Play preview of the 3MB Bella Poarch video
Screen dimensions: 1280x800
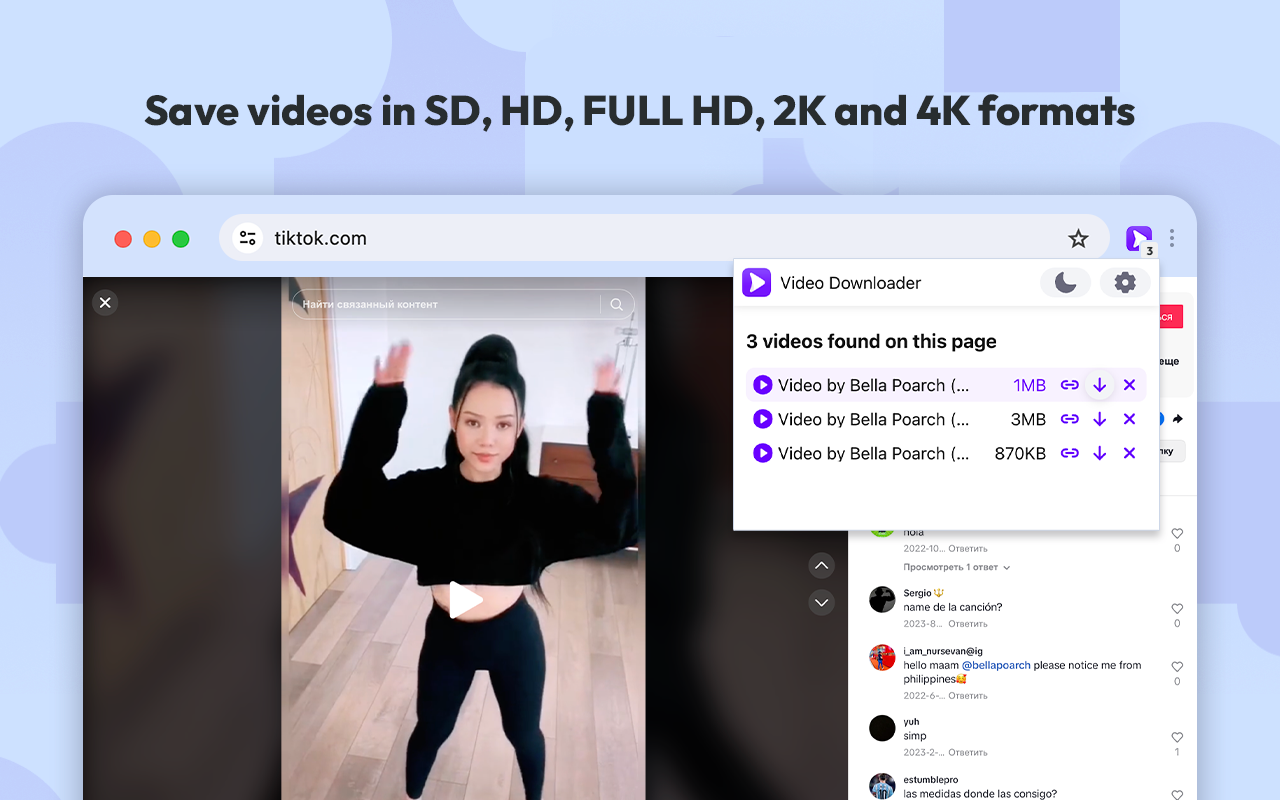coord(762,419)
